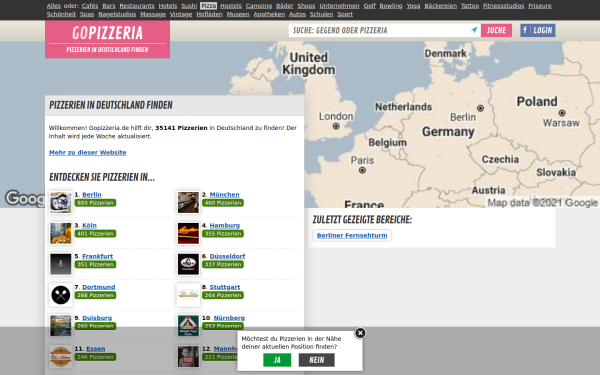Decline with the Nein button
This screenshot has width=600, height=375.
[x=316, y=360]
